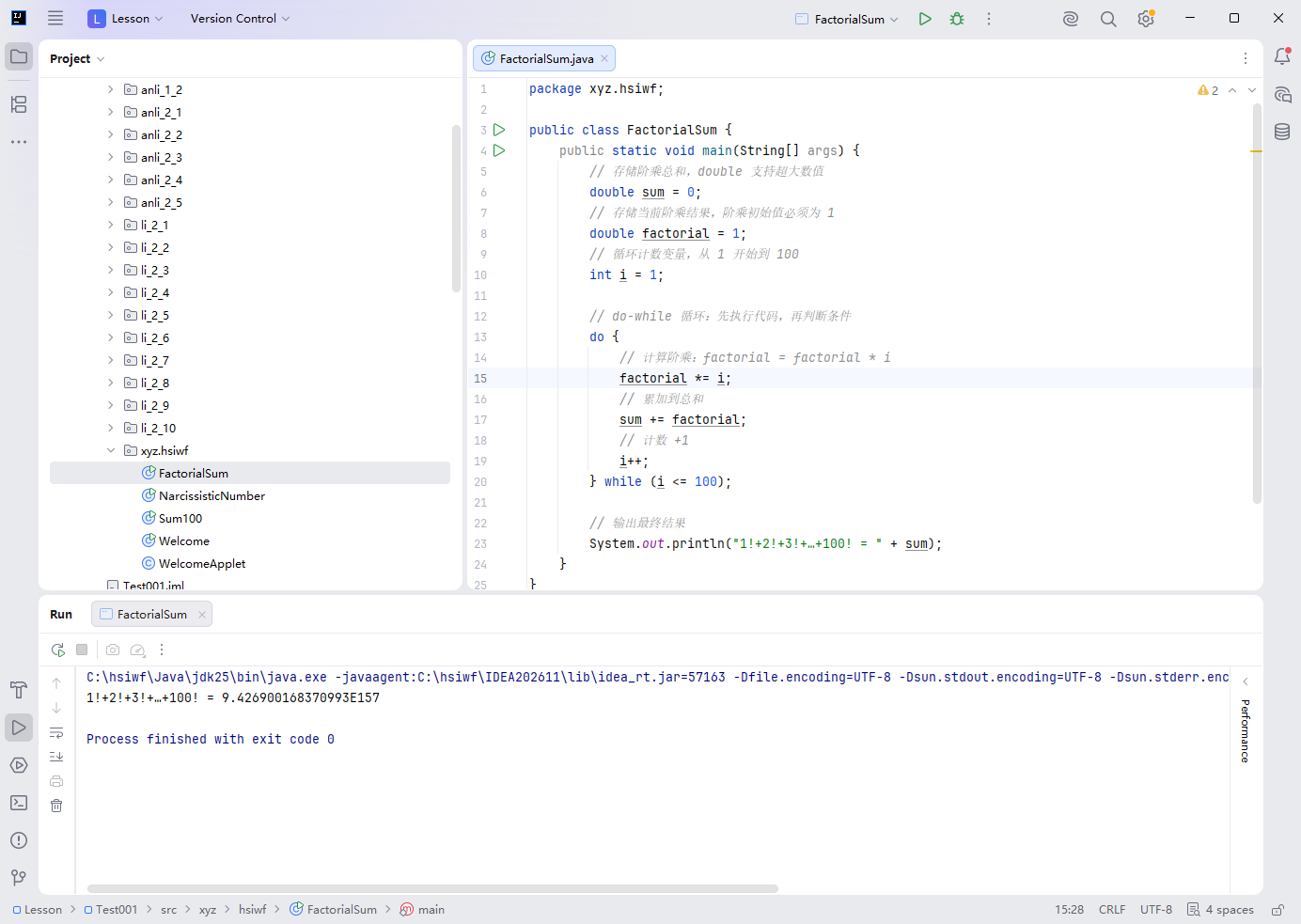Click run gutter arrow at main method
The width and height of the screenshot is (1301, 924).
tap(499, 150)
